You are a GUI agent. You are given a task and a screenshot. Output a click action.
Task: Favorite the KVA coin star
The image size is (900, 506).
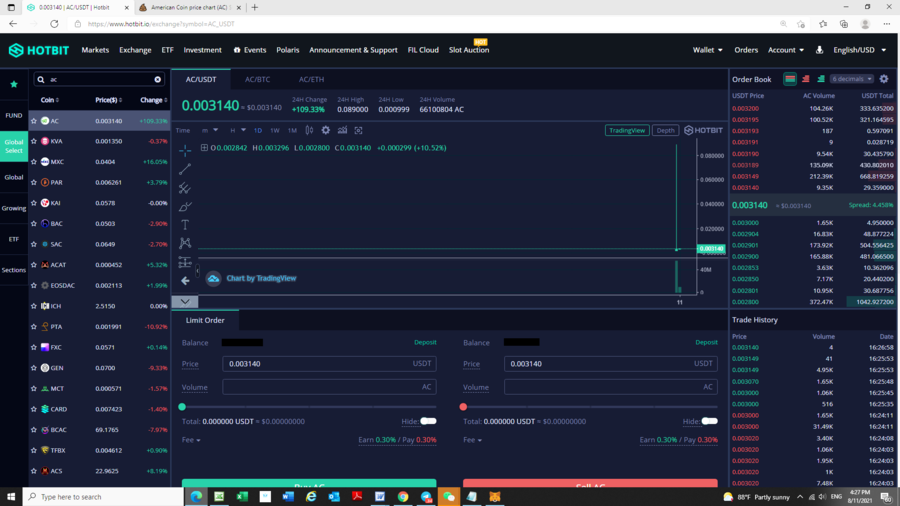[x=34, y=141]
